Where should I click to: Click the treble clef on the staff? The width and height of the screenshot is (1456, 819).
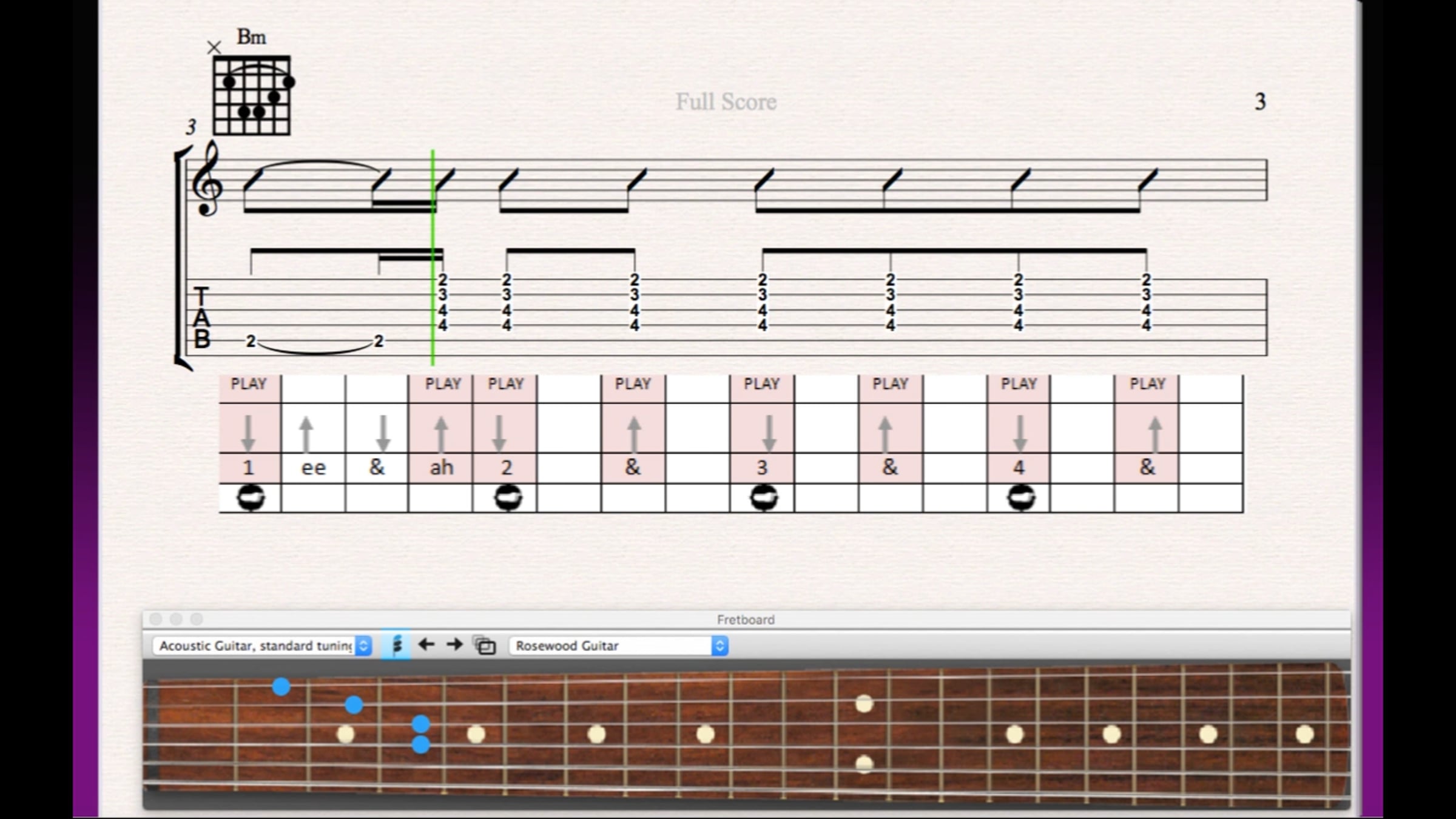coord(207,180)
